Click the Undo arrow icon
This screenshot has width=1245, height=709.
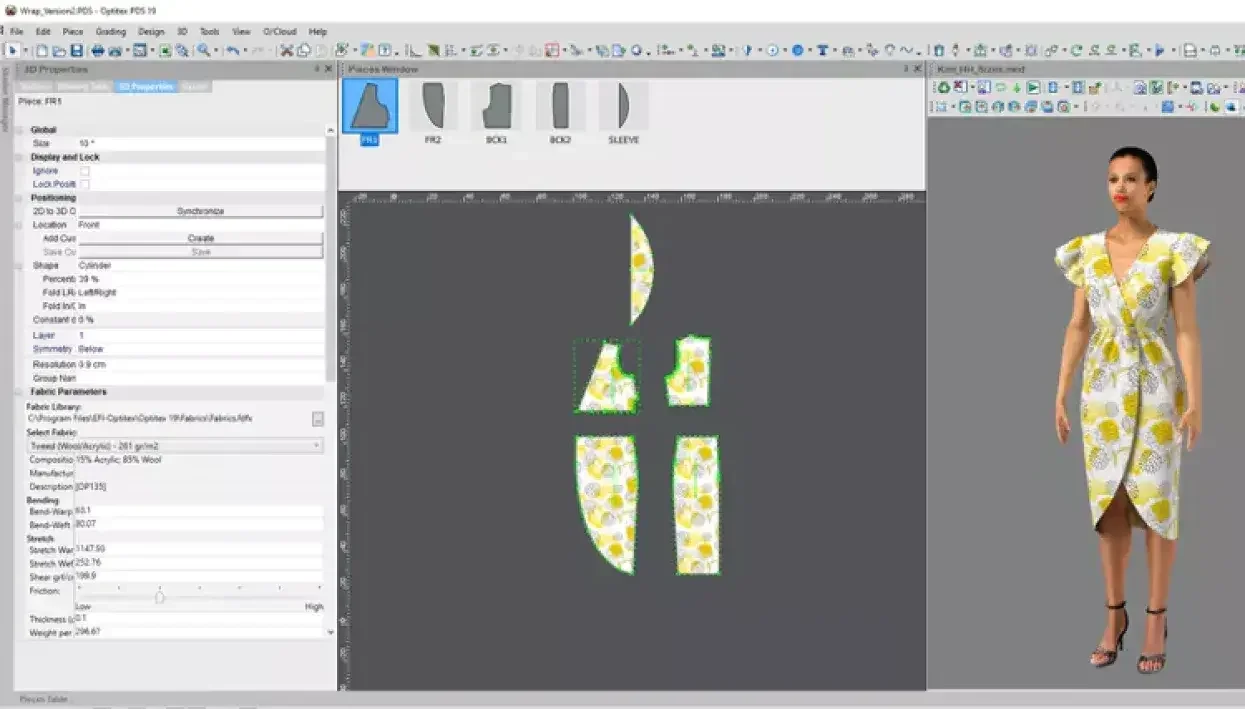[x=232, y=50]
